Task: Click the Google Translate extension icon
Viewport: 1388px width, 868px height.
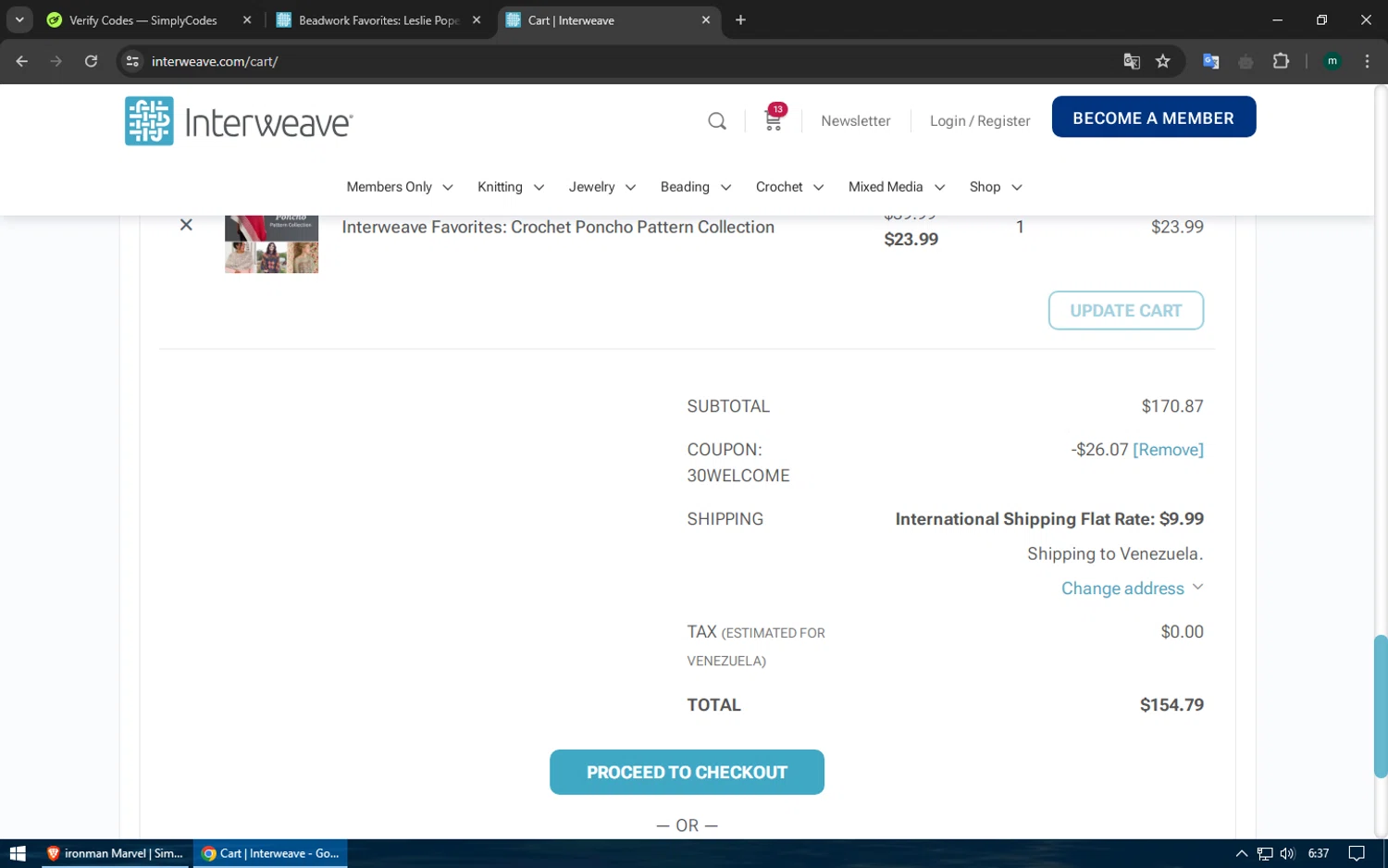Action: [1210, 61]
